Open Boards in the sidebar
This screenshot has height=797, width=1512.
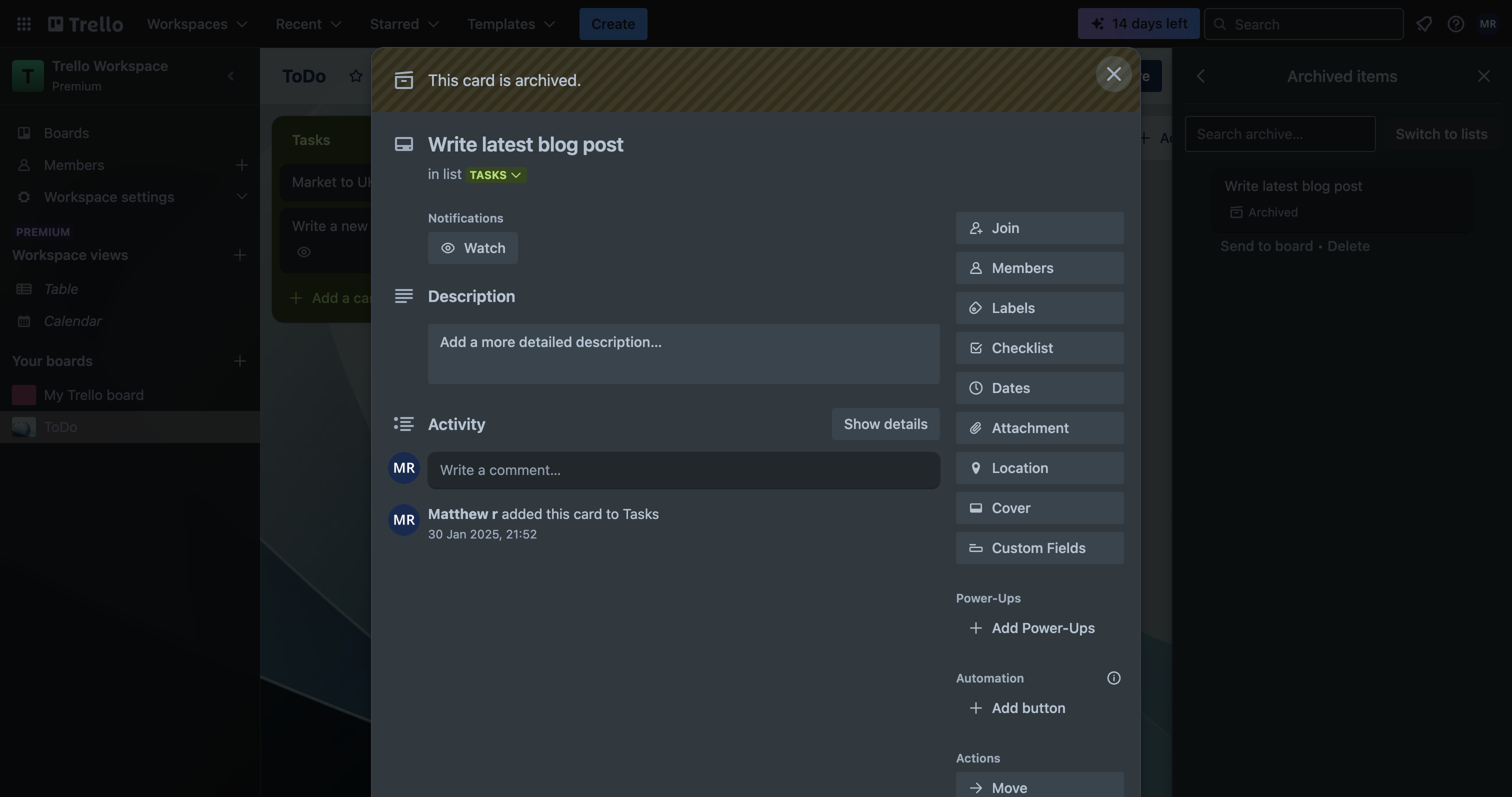pos(129,133)
